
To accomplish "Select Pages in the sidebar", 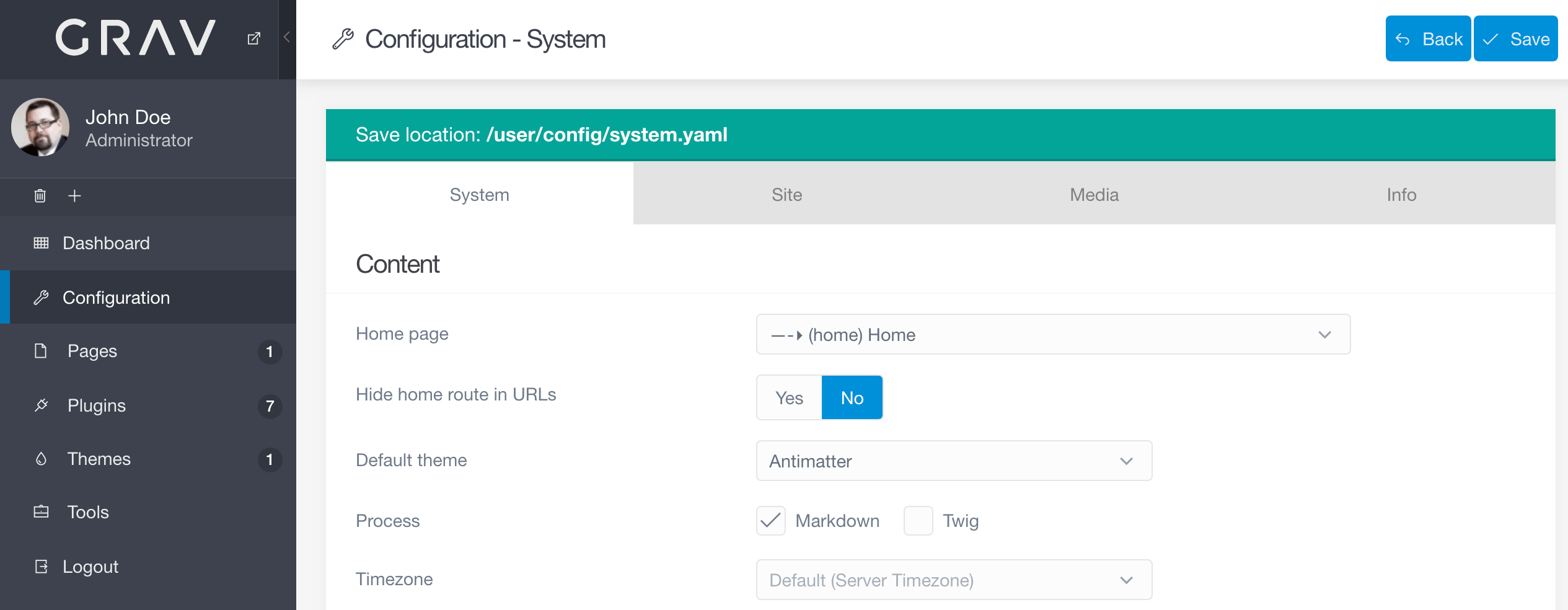I will click(x=92, y=351).
